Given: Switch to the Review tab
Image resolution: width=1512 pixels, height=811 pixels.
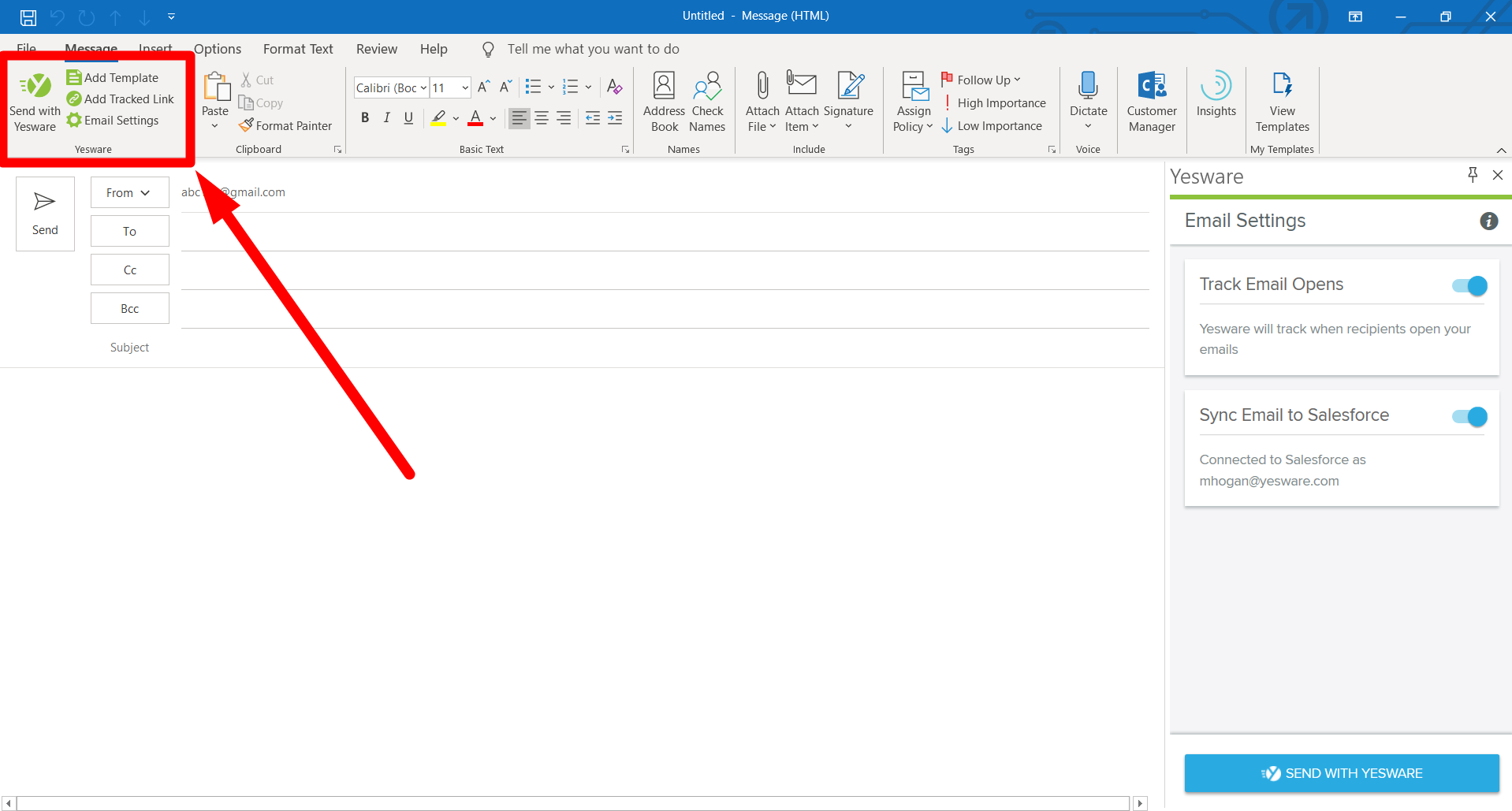Looking at the screenshot, I should coord(377,49).
